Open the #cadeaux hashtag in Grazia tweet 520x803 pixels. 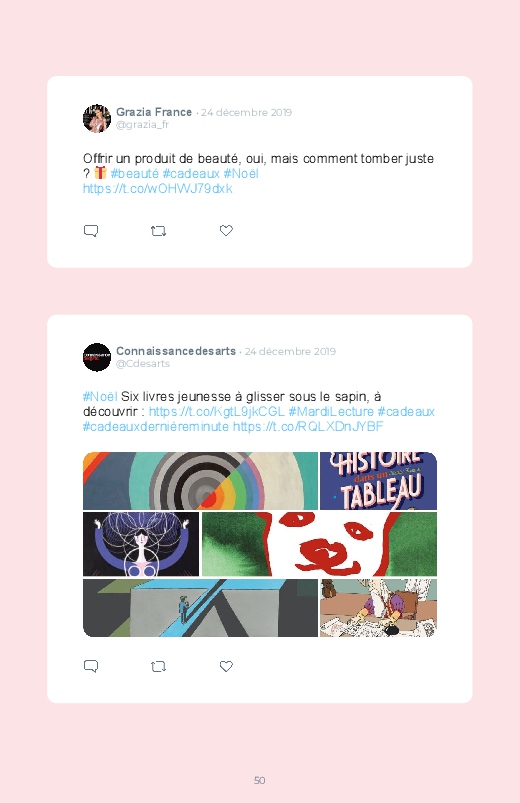pos(191,174)
